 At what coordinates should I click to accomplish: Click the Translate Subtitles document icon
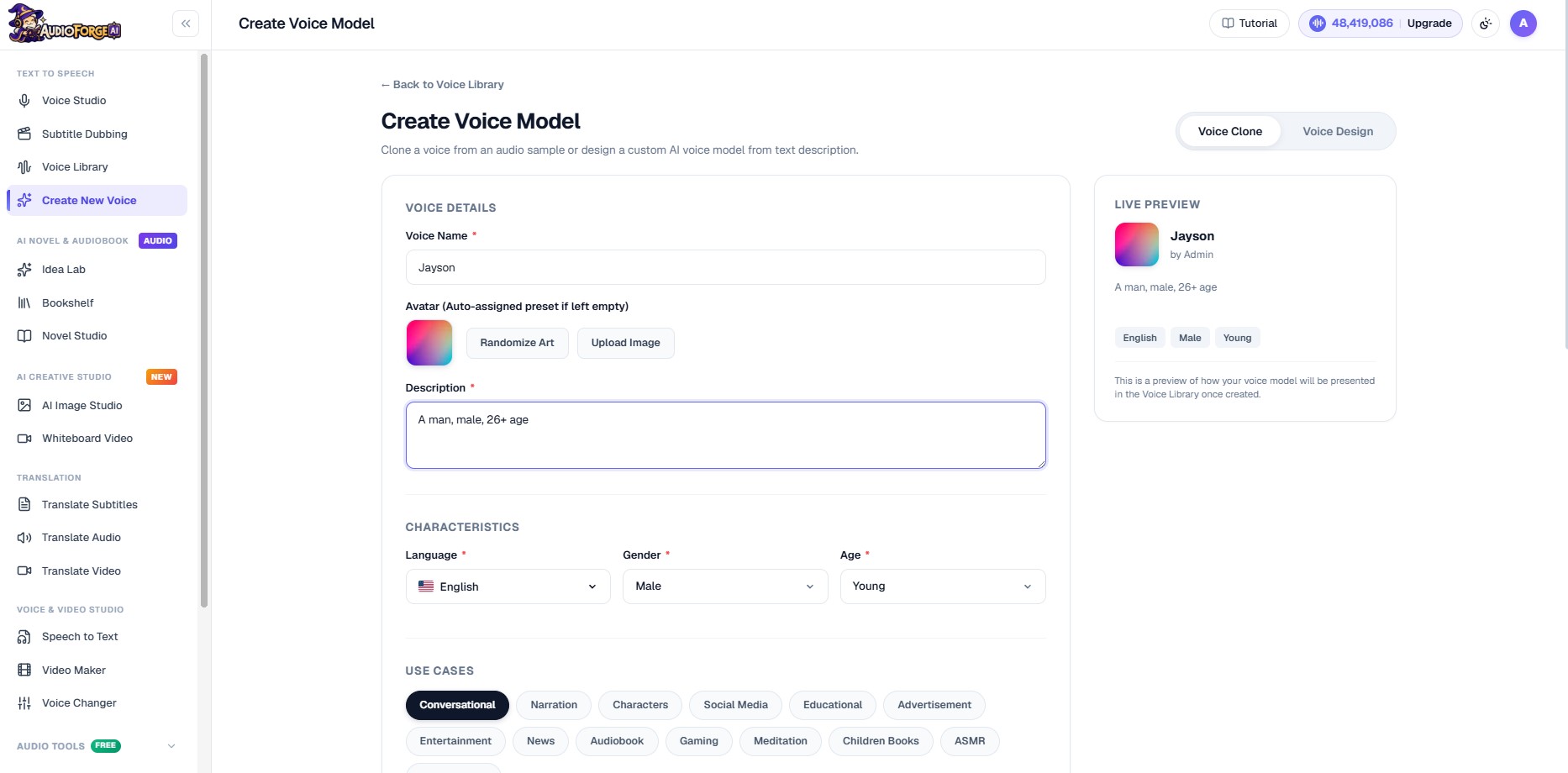pos(24,504)
